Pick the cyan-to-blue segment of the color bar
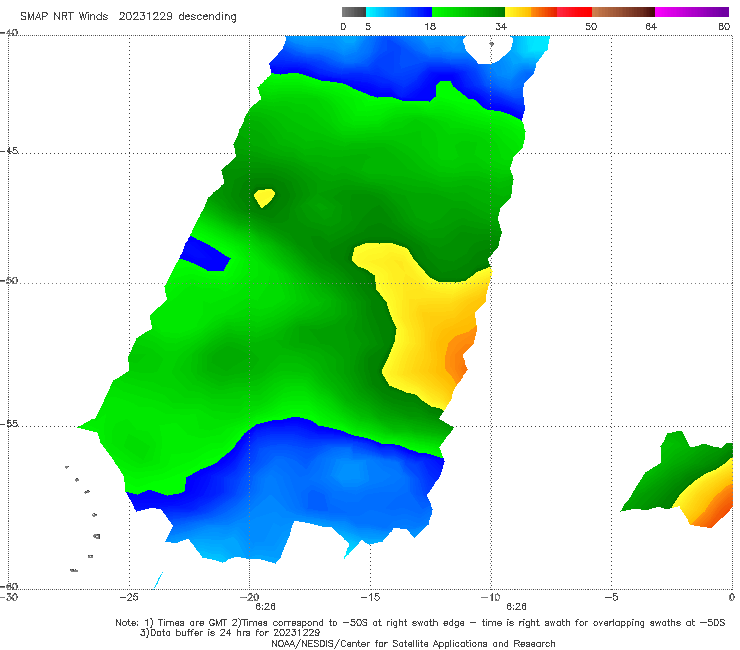This screenshot has width=740, height=650. coord(399,12)
